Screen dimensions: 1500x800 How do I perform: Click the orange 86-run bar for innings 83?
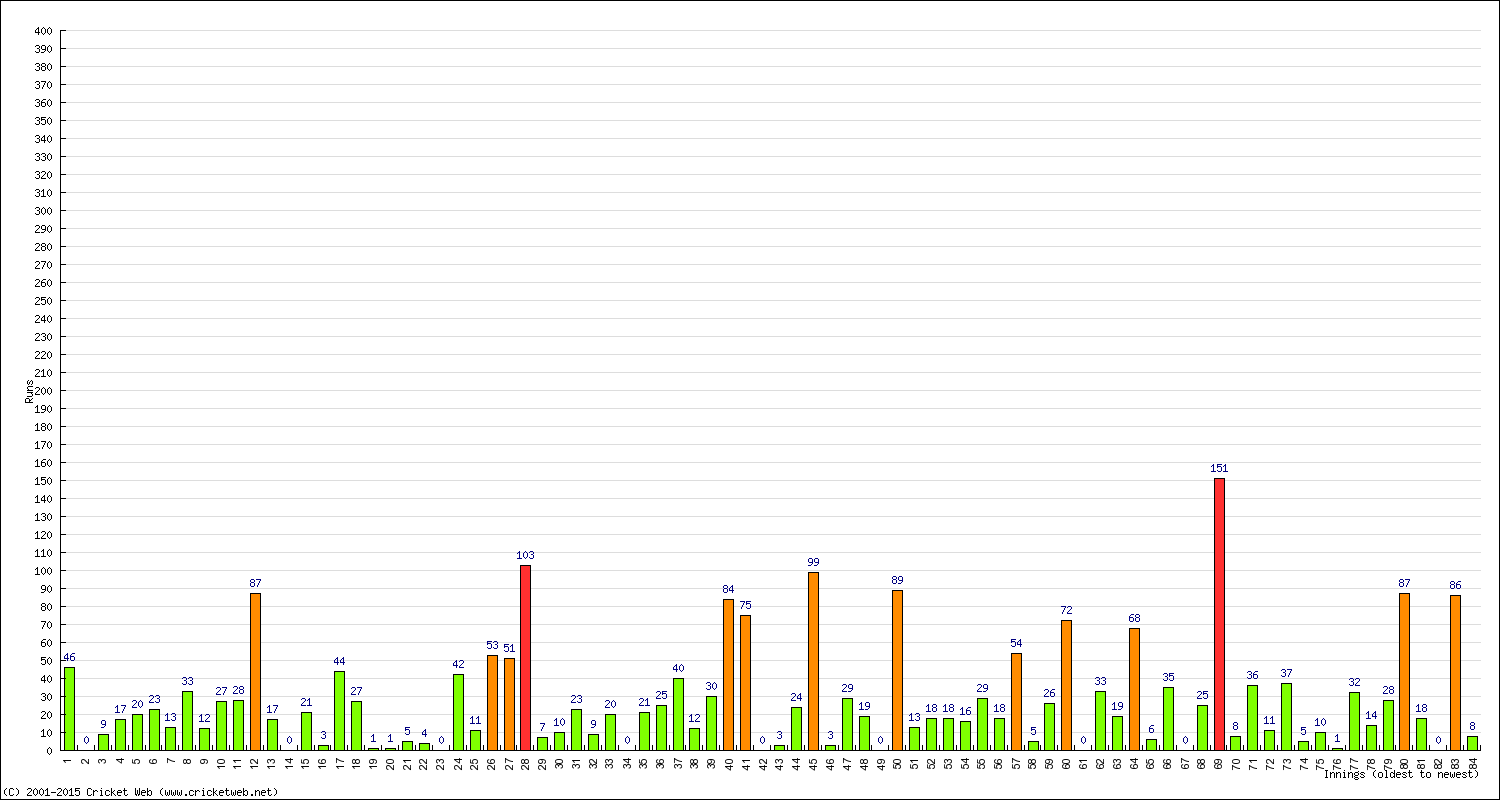point(1455,672)
